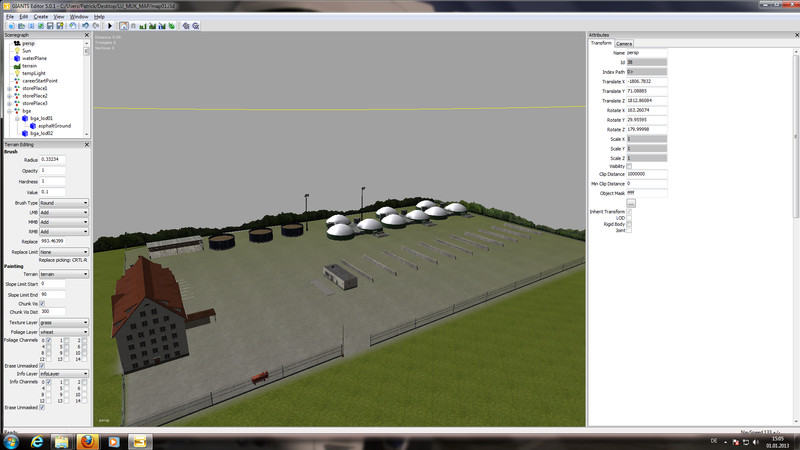
Task: Open the Brush Type dropdown
Action: pyautogui.click(x=64, y=203)
